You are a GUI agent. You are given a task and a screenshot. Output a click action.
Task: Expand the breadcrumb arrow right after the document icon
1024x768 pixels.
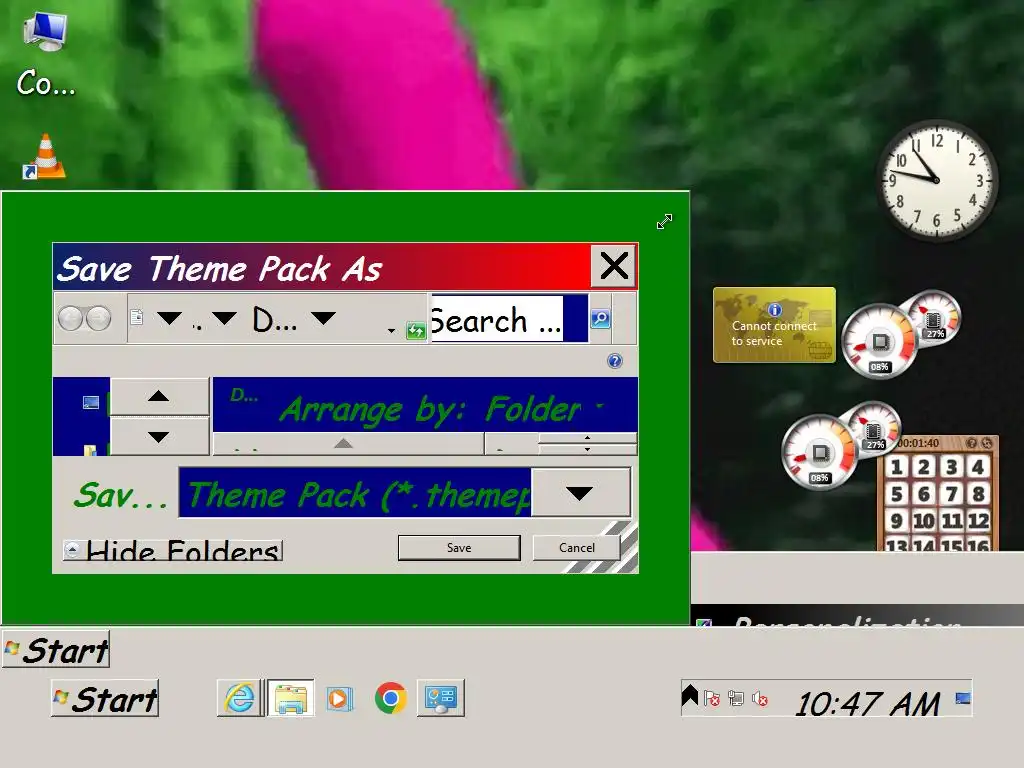(x=169, y=318)
